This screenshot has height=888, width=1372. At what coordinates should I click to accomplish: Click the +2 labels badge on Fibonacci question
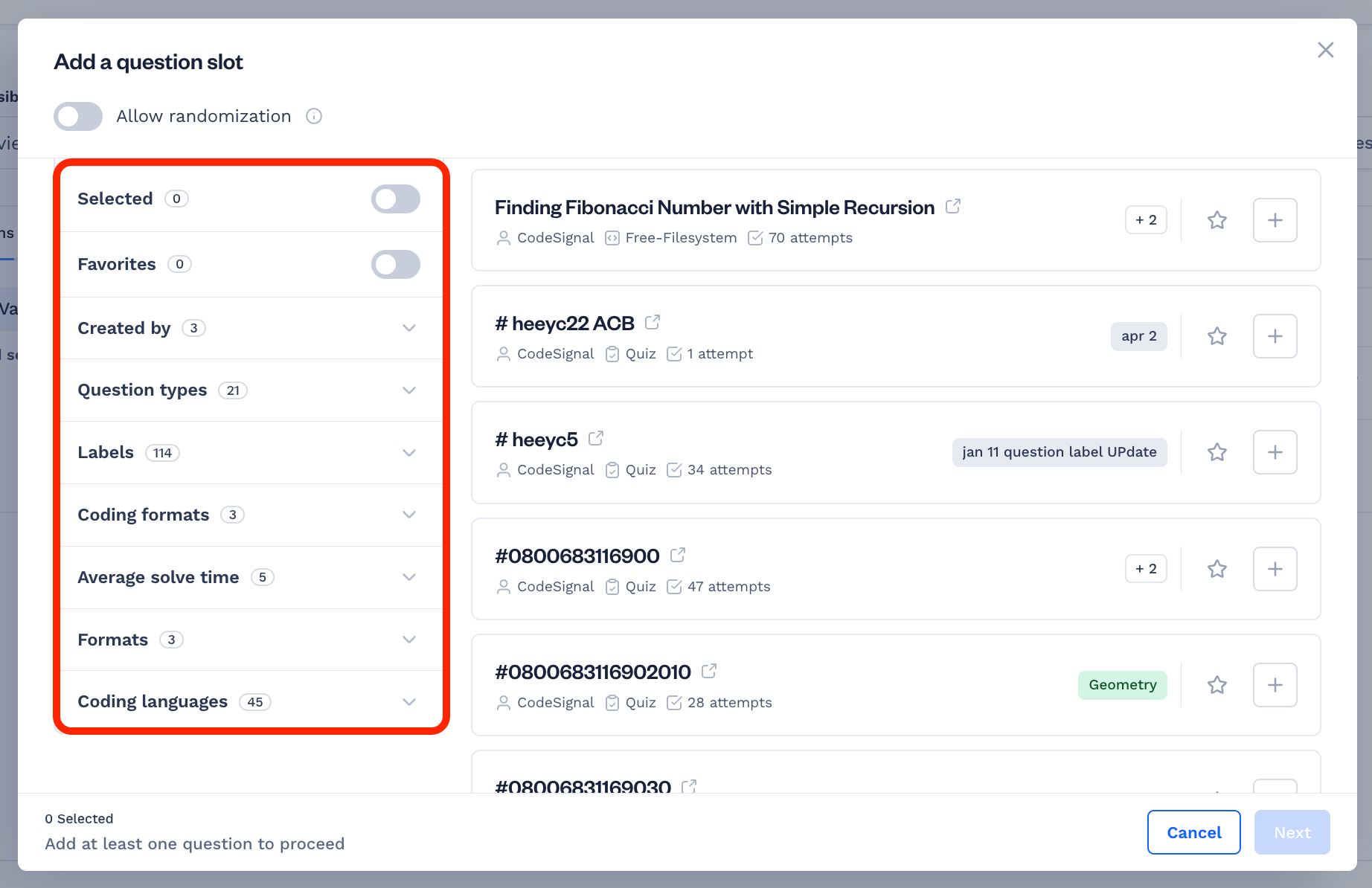(x=1146, y=220)
